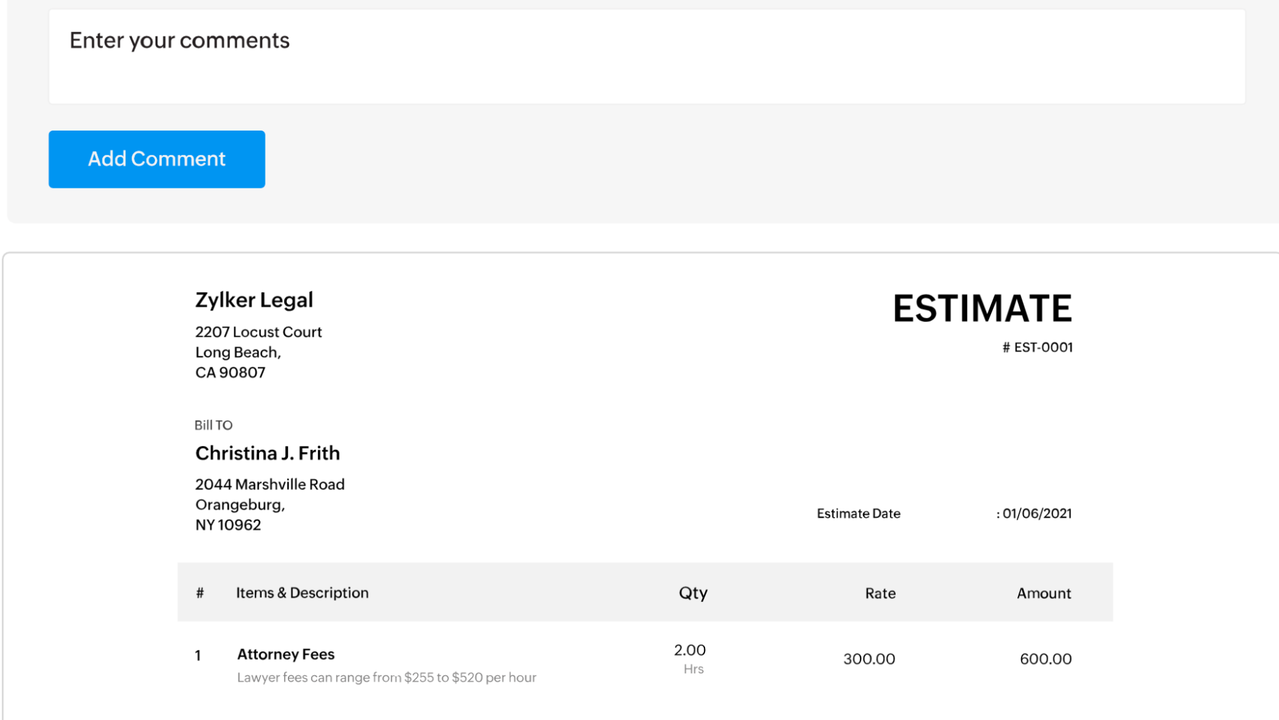The height and width of the screenshot is (720, 1279).
Task: Click the 300.00 rate value
Action: pos(869,659)
